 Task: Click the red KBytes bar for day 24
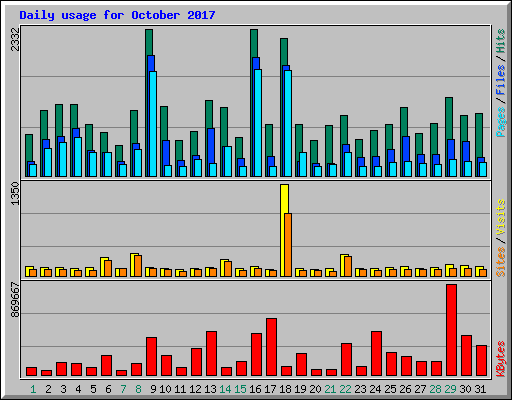[376, 354]
